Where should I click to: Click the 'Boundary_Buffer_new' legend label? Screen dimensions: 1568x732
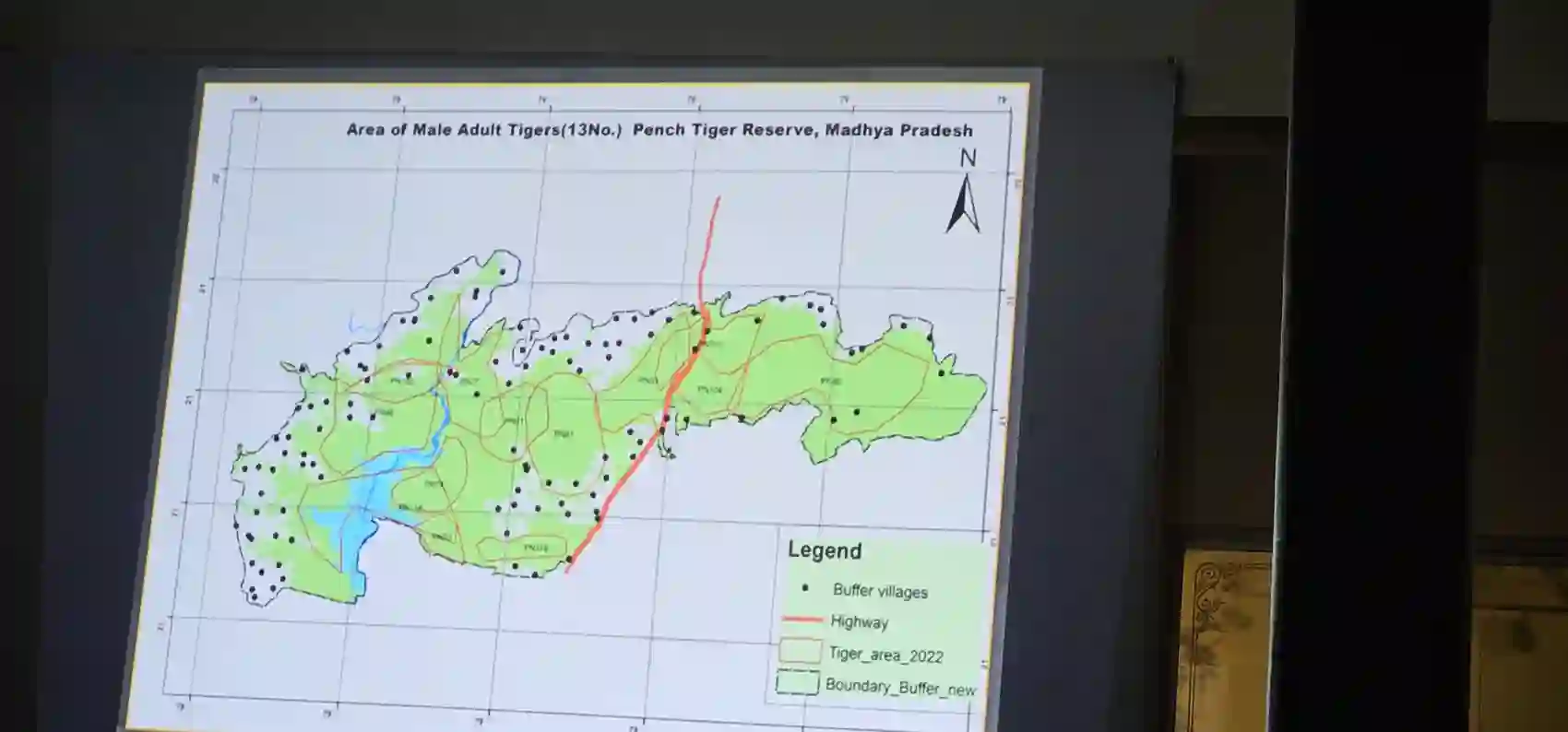tap(900, 687)
